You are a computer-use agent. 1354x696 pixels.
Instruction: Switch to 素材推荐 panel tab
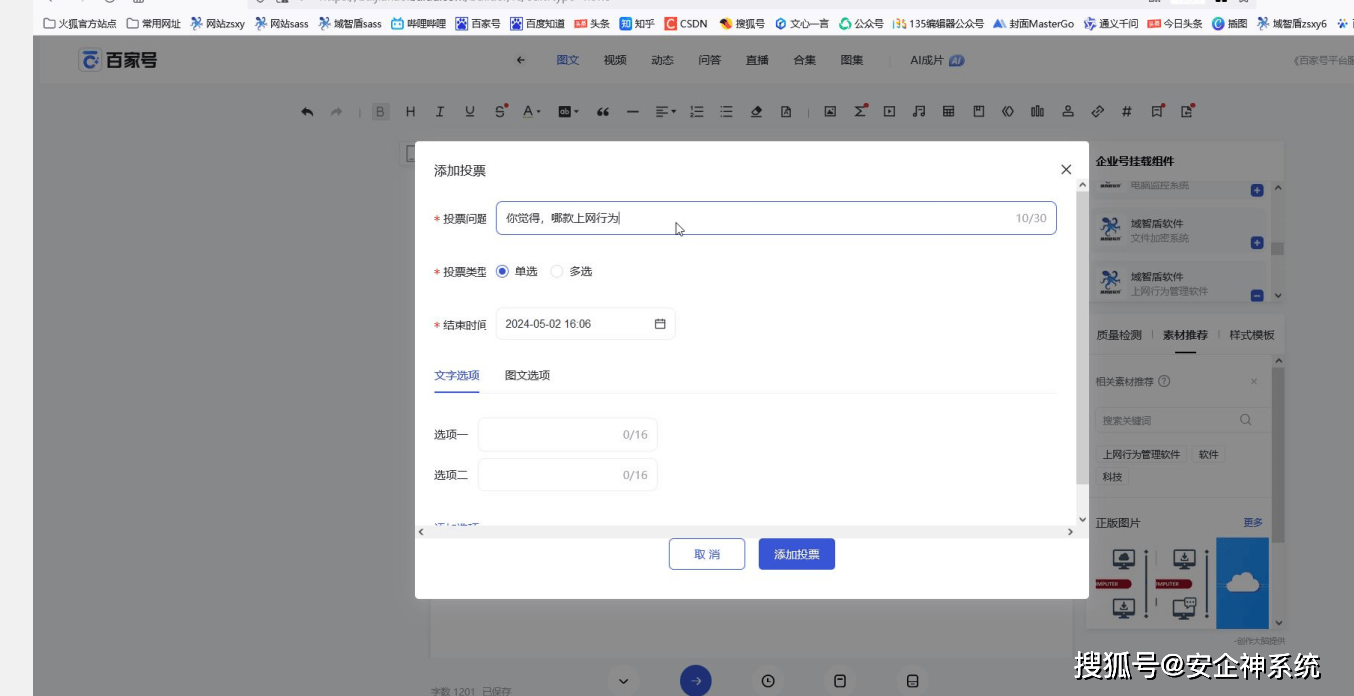tap(1185, 335)
